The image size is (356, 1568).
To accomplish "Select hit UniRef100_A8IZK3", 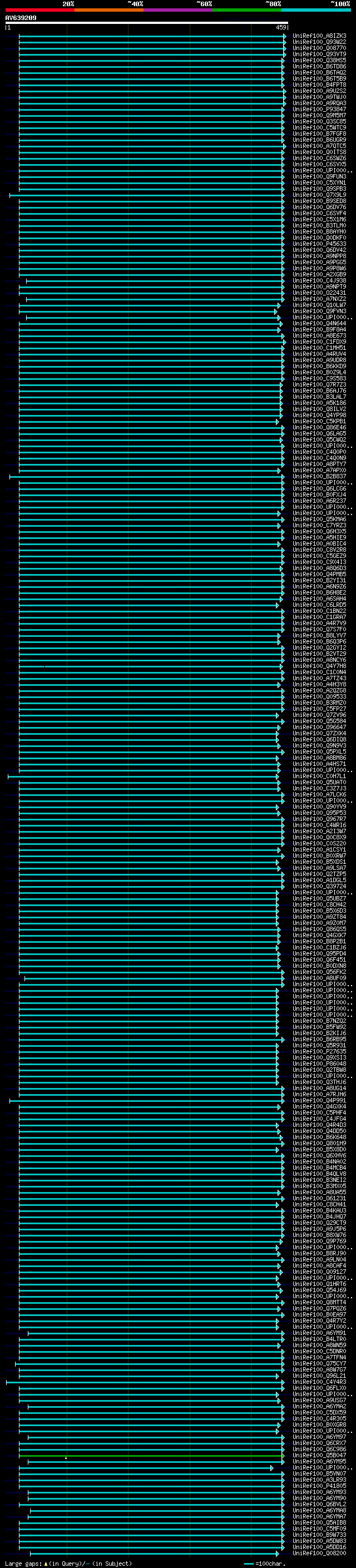I will (319, 36).
